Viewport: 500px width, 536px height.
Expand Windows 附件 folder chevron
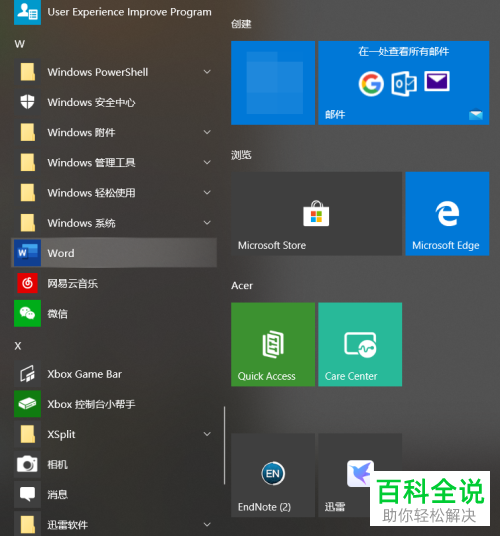[207, 132]
